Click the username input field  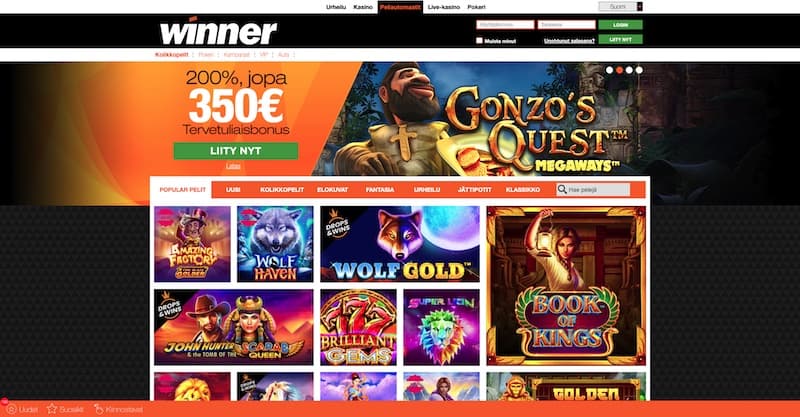[x=505, y=24]
